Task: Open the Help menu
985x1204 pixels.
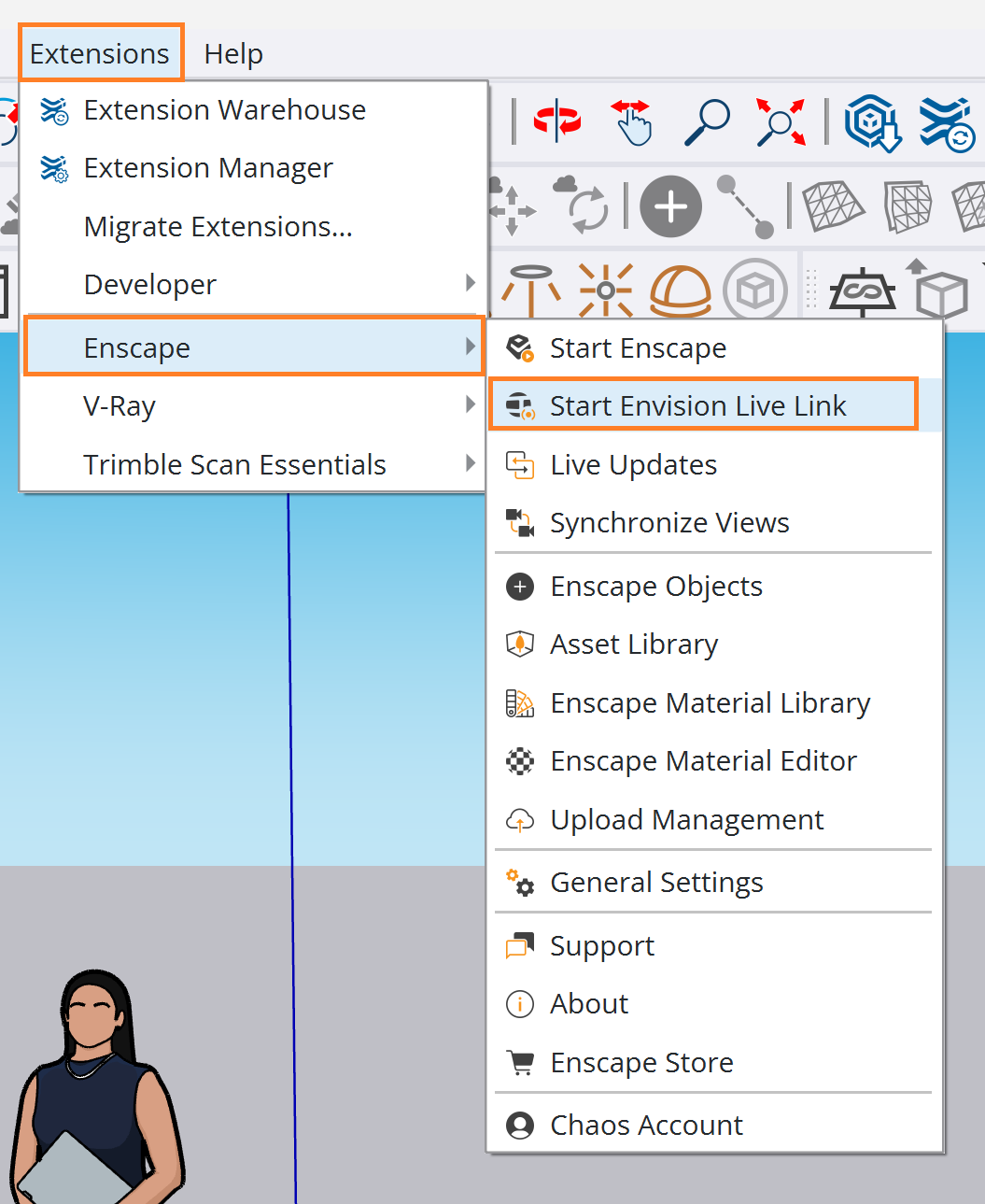Action: click(233, 53)
